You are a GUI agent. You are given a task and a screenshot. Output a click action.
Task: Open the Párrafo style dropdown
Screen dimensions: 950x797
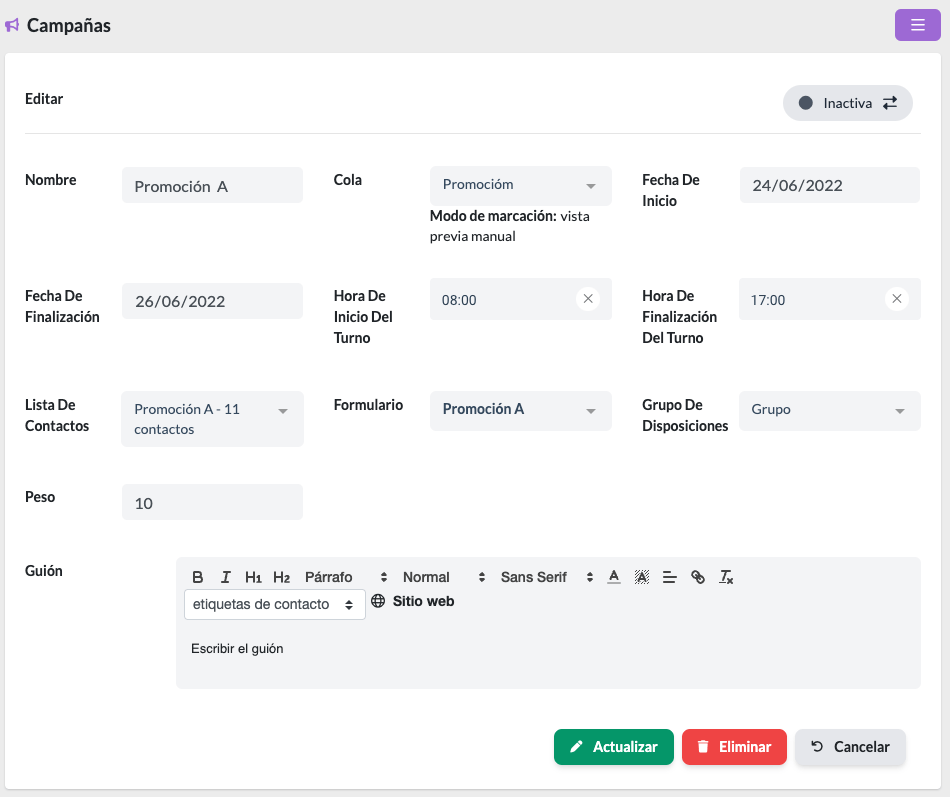click(x=346, y=577)
